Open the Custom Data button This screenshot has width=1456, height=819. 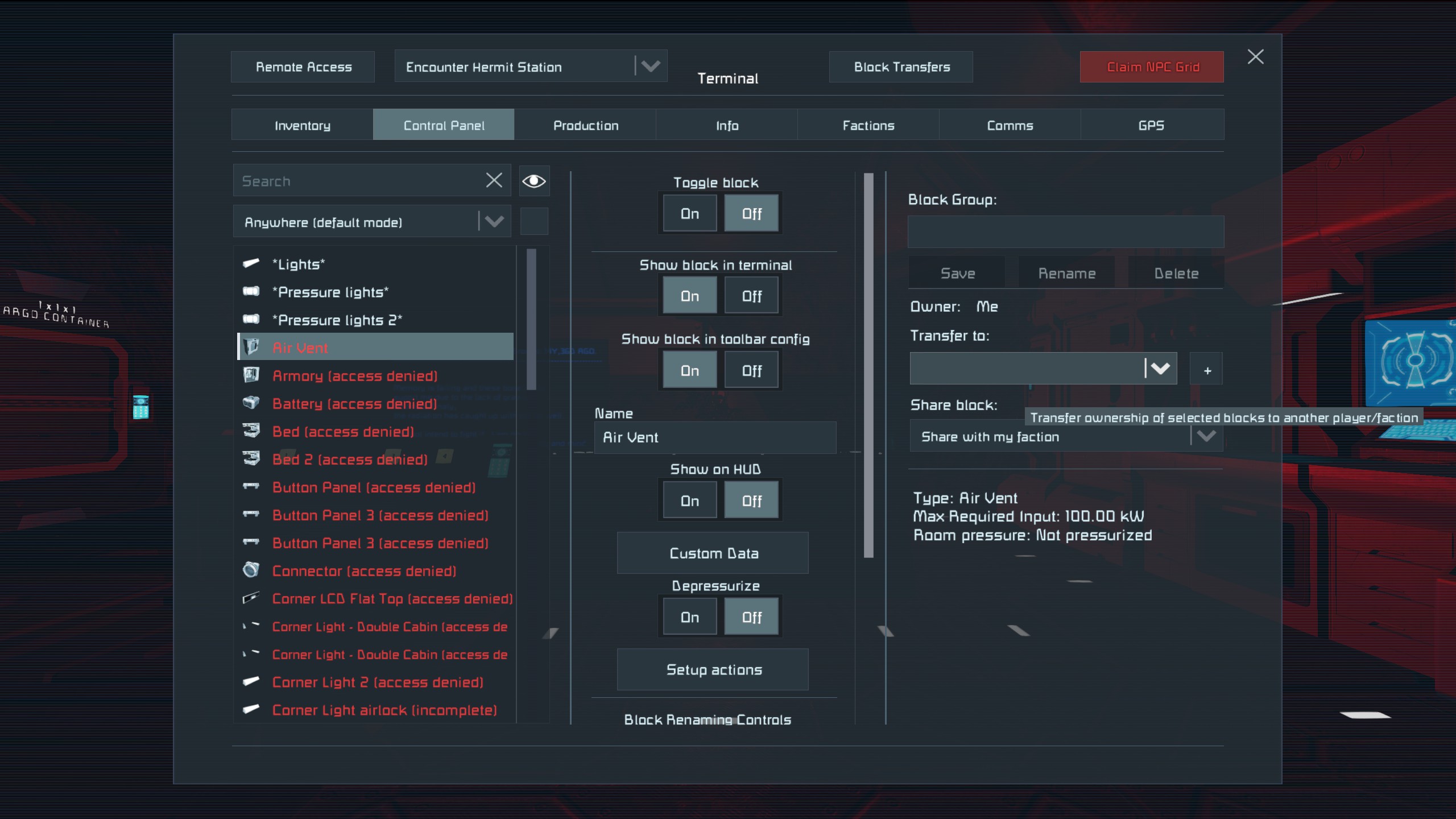click(x=713, y=553)
